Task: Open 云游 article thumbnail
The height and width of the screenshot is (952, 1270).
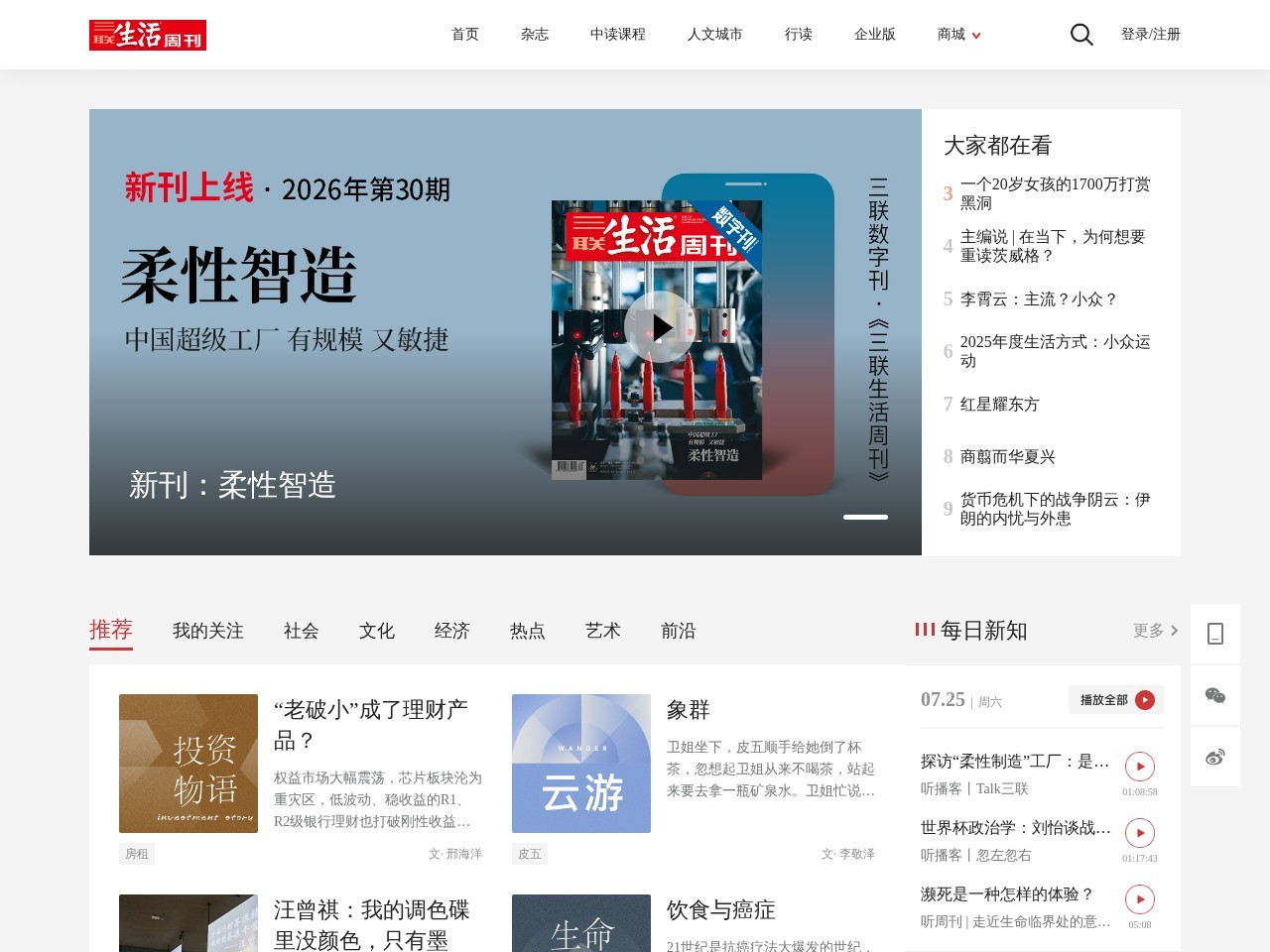Action: coord(581,764)
